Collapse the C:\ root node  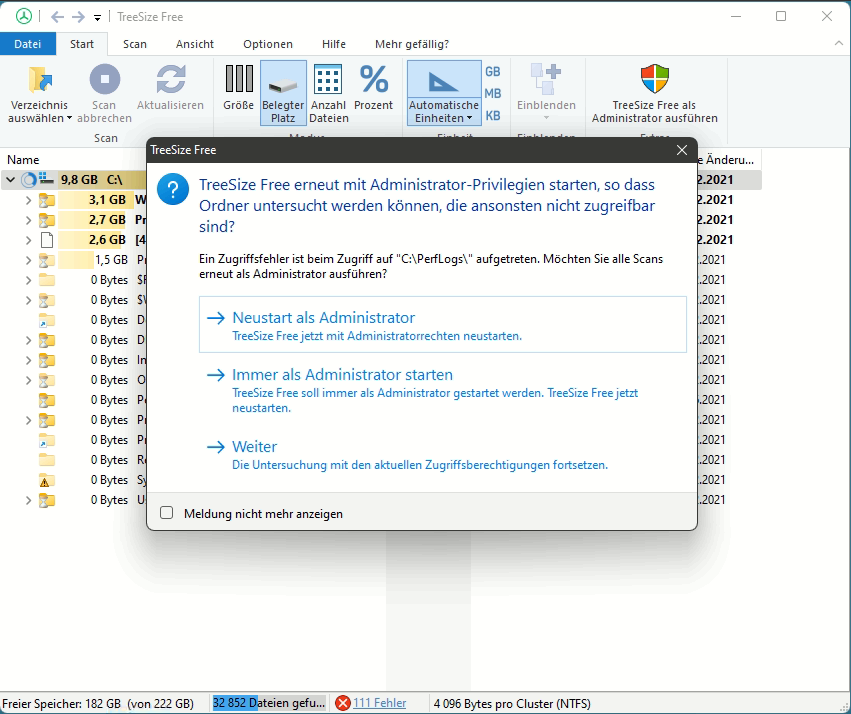point(10,180)
